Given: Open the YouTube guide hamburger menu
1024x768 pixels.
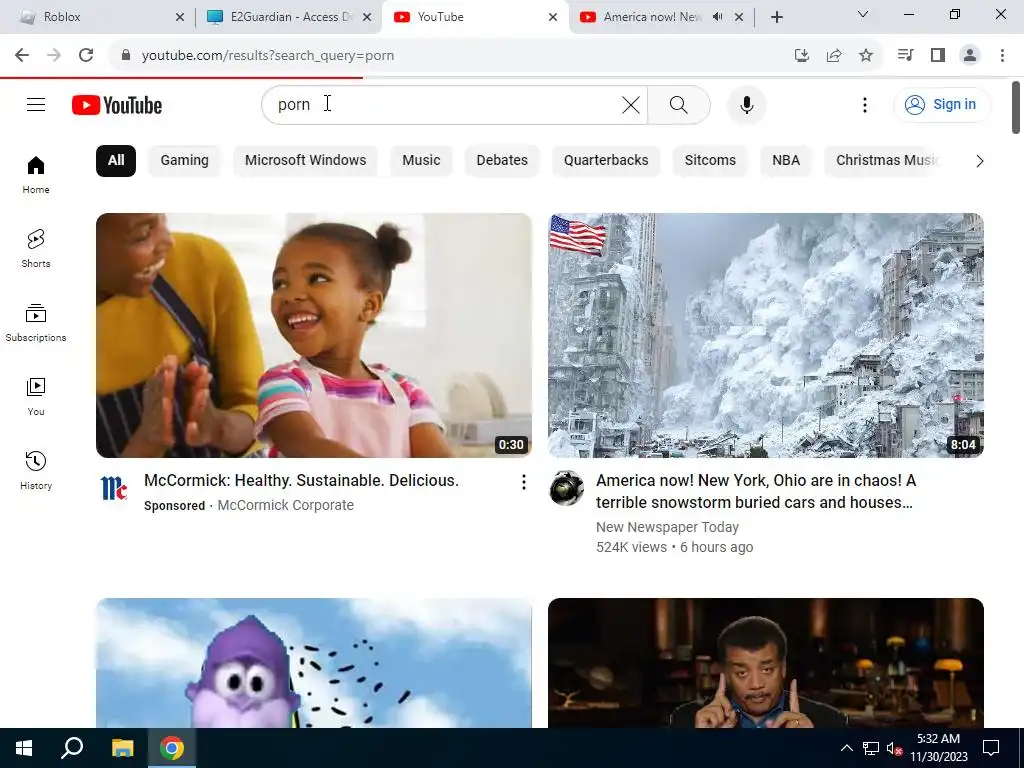Looking at the screenshot, I should pyautogui.click(x=36, y=104).
